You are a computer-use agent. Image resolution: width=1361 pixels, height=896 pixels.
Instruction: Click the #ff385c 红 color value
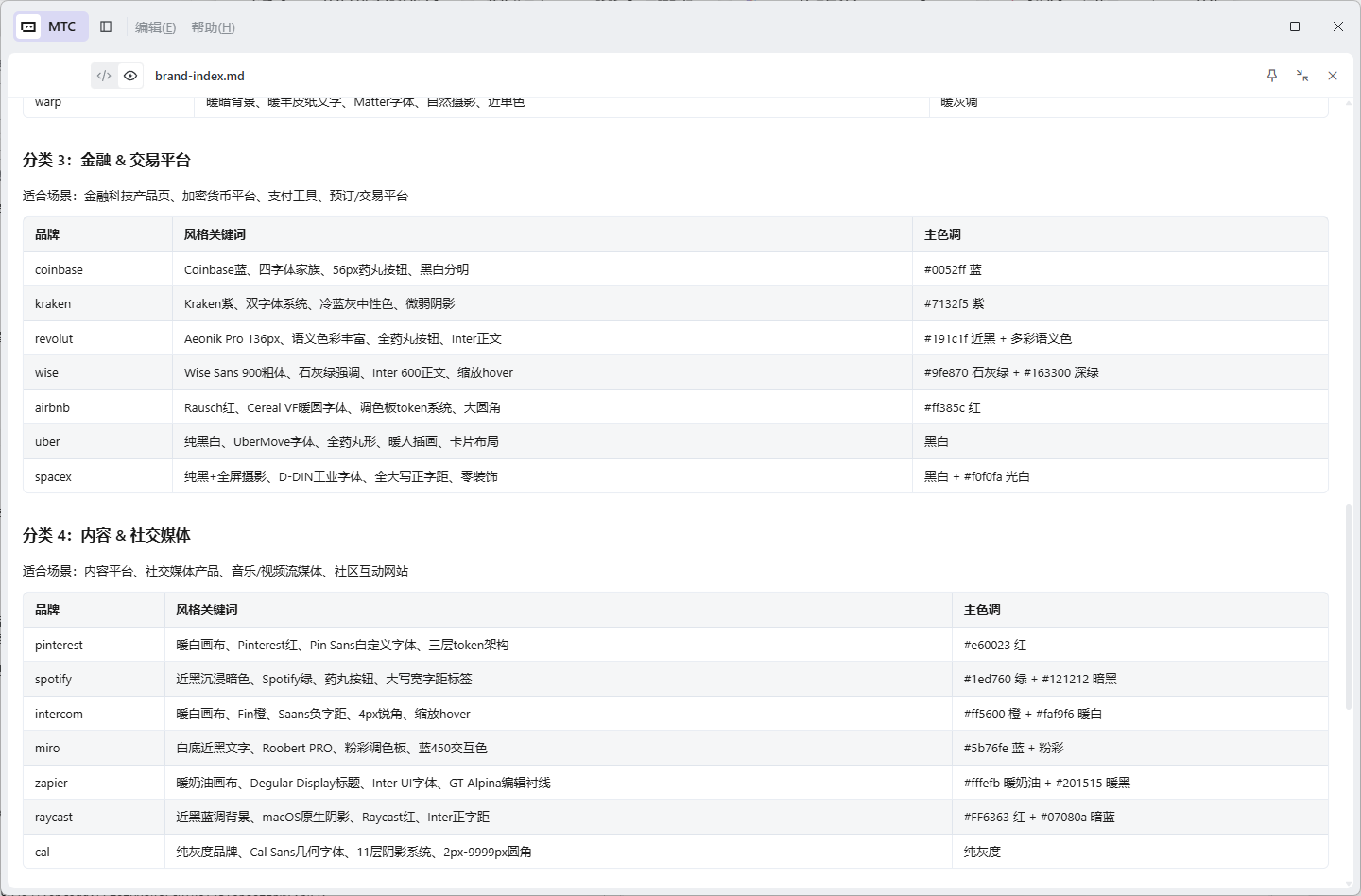click(953, 407)
